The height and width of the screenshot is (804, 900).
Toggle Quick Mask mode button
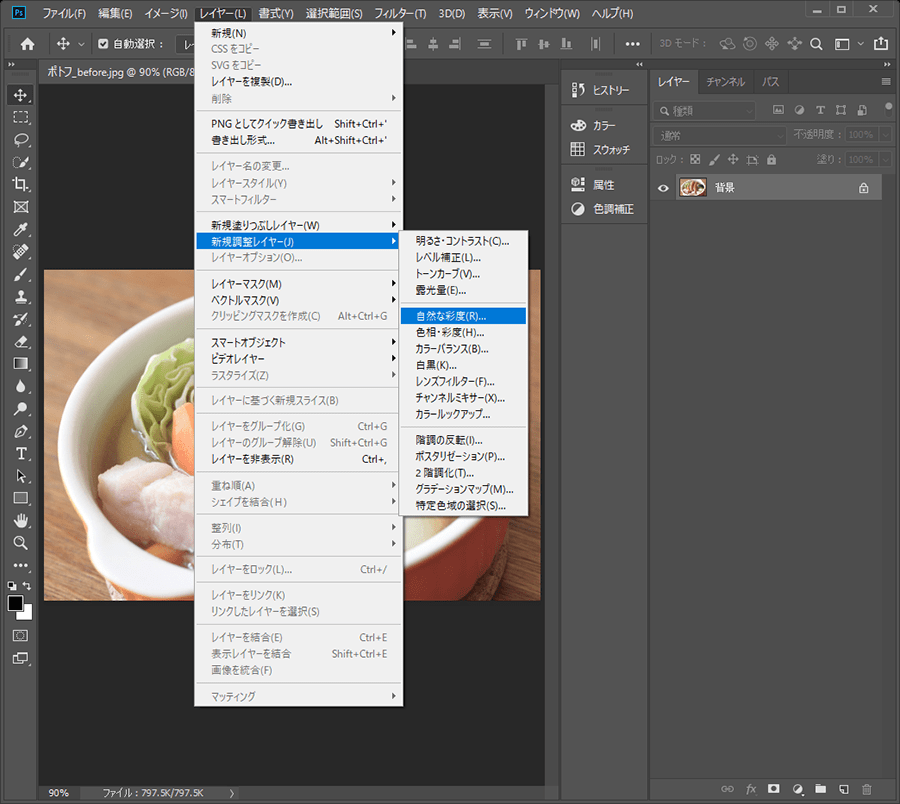point(20,635)
